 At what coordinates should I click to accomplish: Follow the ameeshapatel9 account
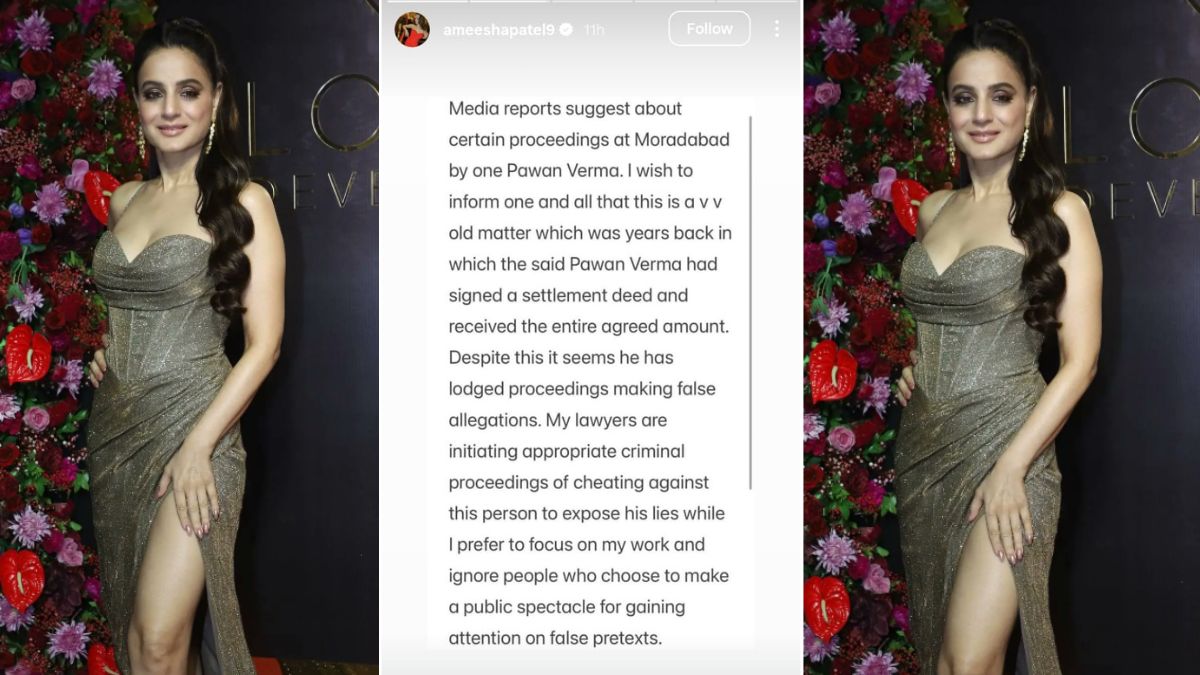point(709,29)
